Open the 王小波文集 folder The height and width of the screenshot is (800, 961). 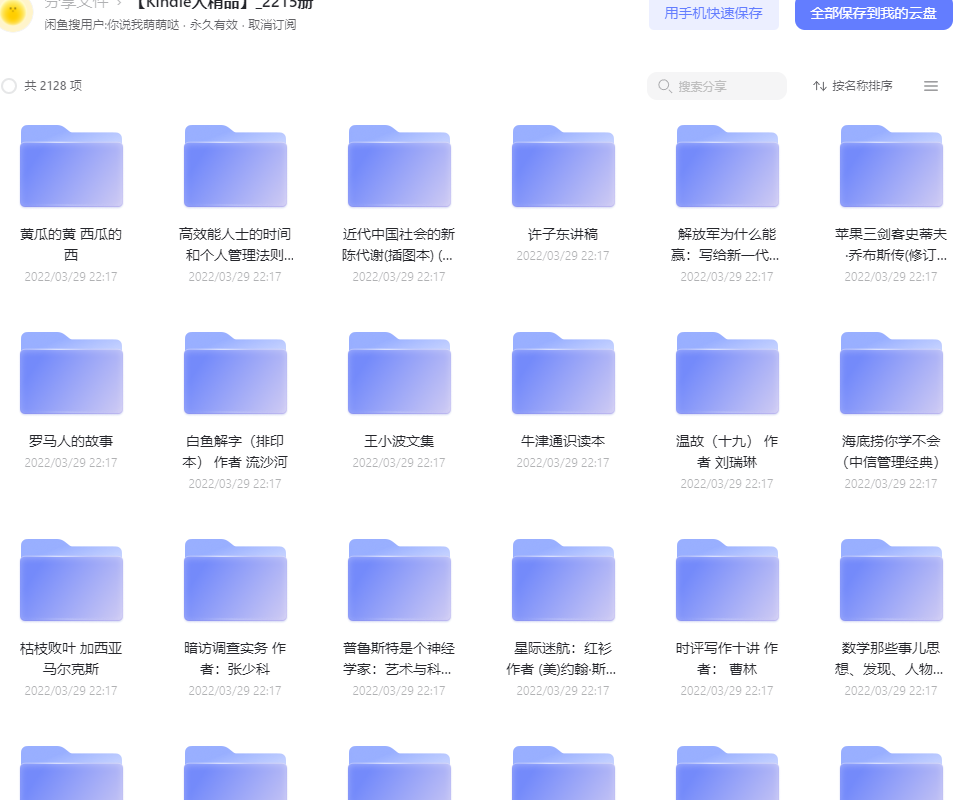400,373
